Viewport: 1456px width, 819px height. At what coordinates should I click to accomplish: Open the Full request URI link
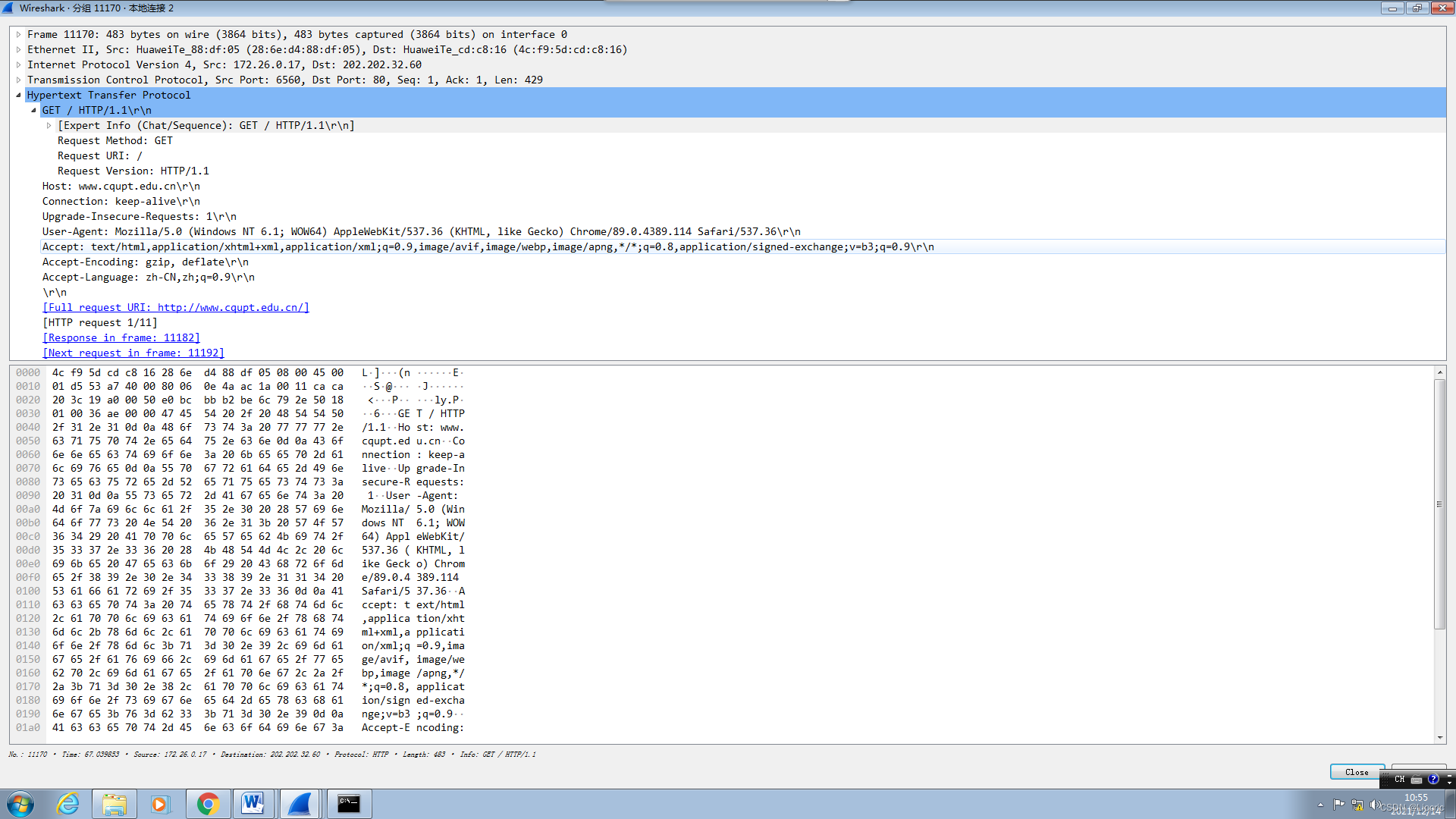[176, 308]
